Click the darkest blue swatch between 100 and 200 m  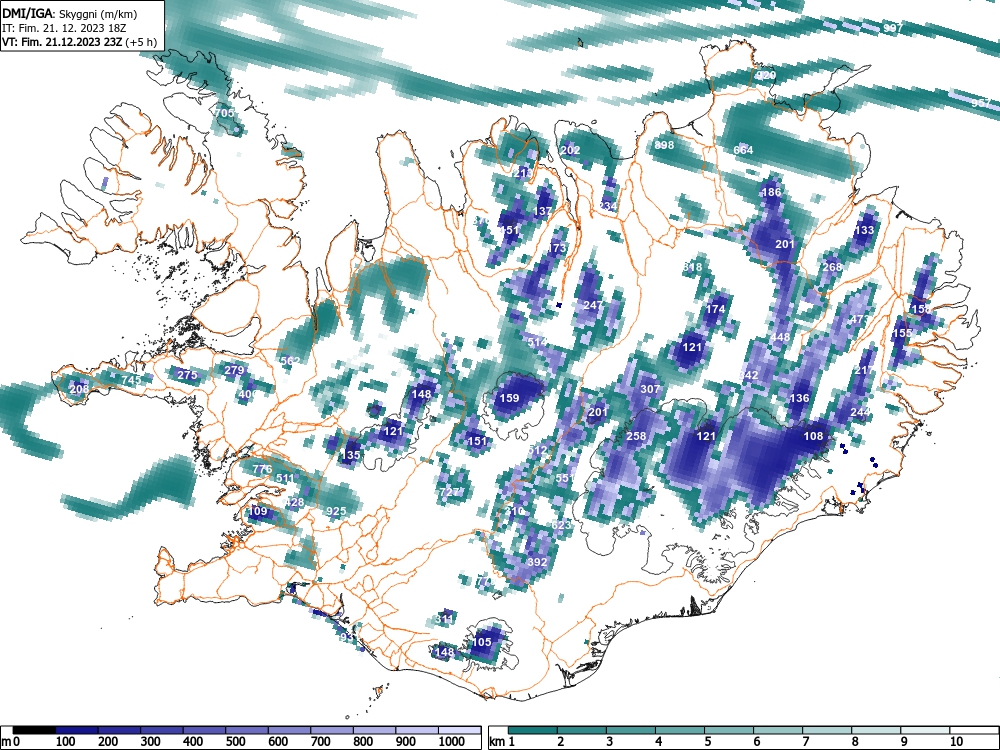coord(77,730)
